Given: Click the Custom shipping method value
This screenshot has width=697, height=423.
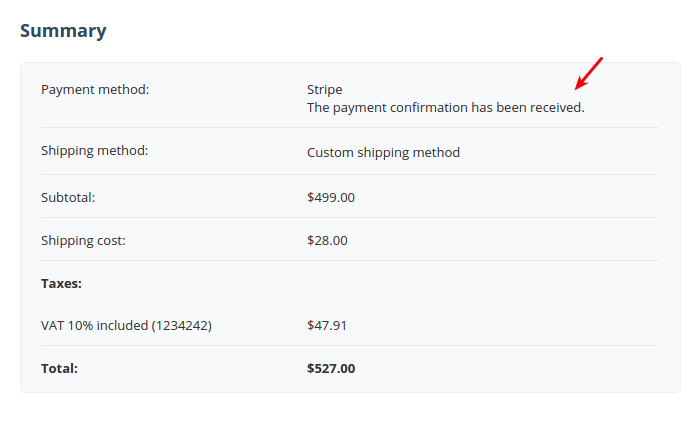Looking at the screenshot, I should click(x=383, y=152).
